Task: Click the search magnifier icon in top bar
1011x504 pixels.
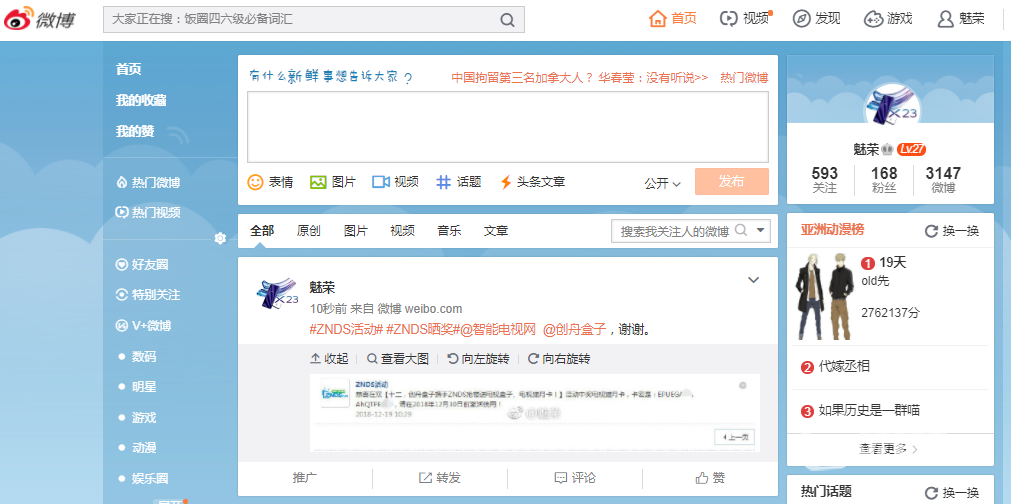Action: click(x=507, y=20)
